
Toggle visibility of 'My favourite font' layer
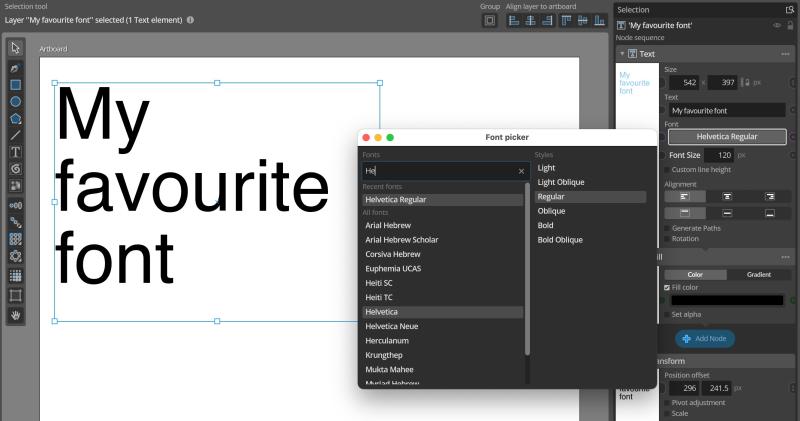pyautogui.click(x=777, y=25)
